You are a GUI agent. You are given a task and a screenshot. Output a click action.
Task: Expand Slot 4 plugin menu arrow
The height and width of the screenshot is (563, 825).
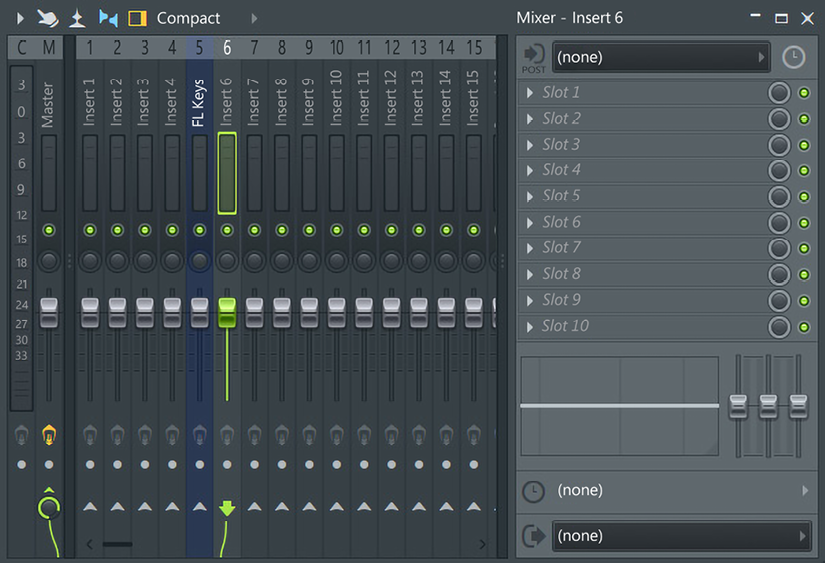point(530,170)
